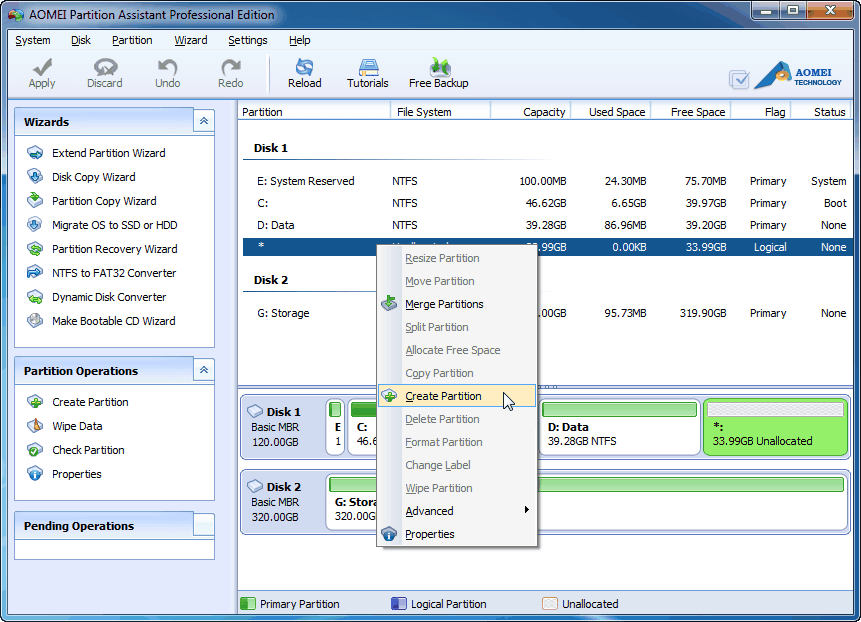The height and width of the screenshot is (622, 861).
Task: Select the C: partition row
Action: click(548, 203)
